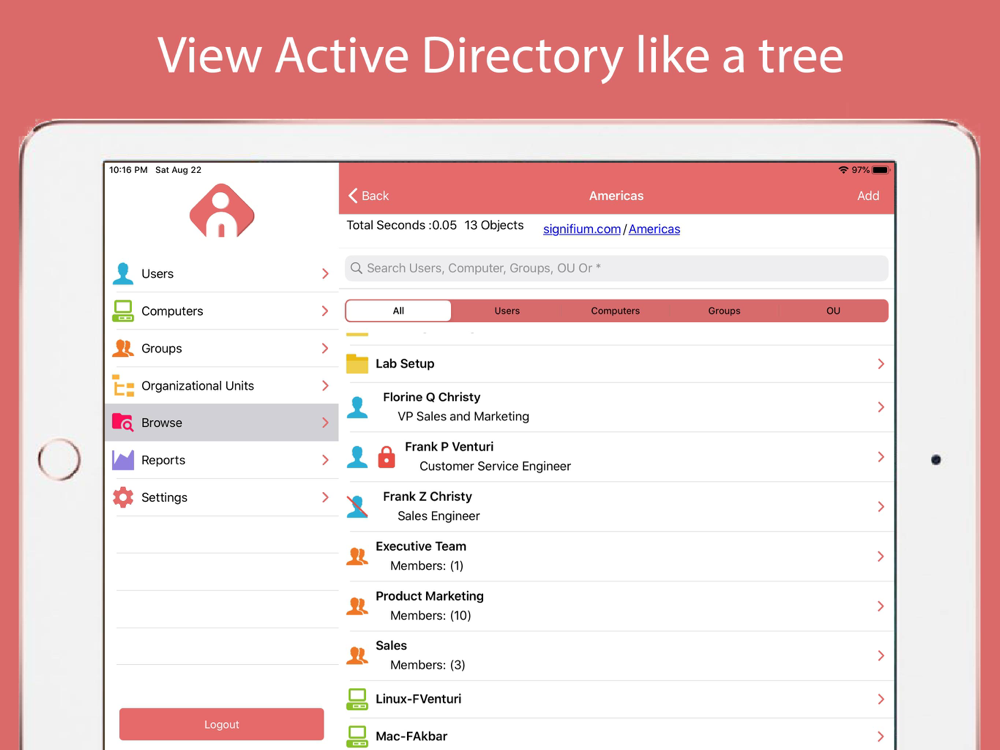This screenshot has height=750, width=1000.
Task: Switch to the OU filter tab
Action: 833,311
